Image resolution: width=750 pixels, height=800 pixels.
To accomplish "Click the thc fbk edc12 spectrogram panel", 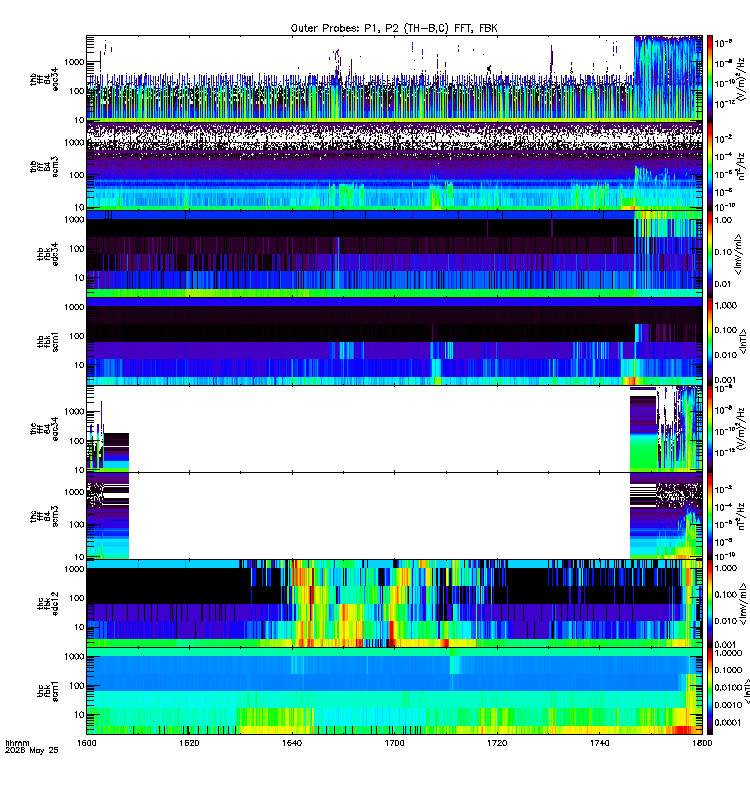I will tap(394, 604).
